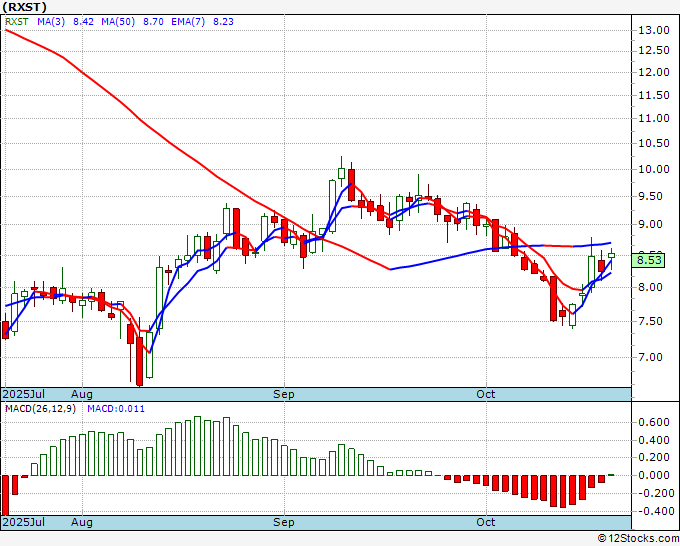Click the Oct marker on price timeline
This screenshot has width=680, height=546.
click(x=486, y=394)
